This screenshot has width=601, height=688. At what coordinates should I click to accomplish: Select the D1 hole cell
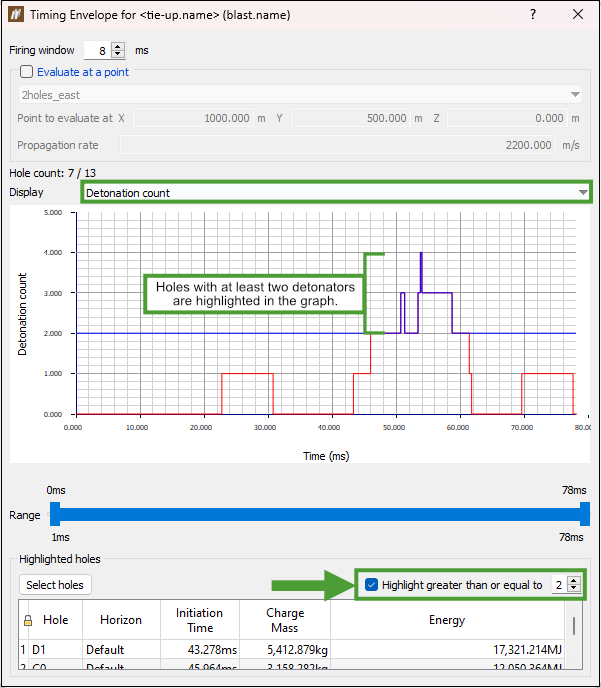pyautogui.click(x=56, y=649)
